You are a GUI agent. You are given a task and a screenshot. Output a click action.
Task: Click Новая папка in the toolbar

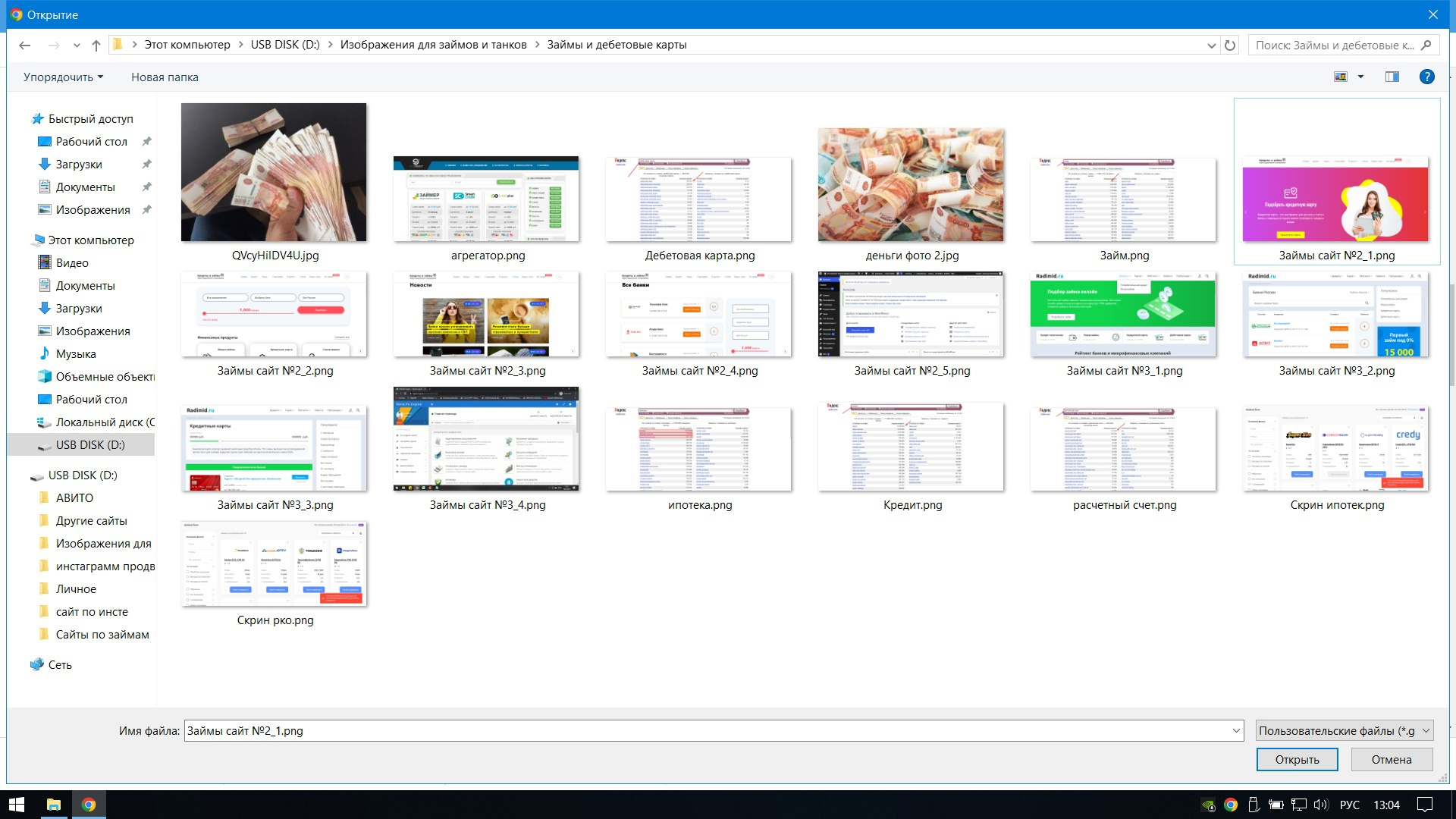click(165, 77)
